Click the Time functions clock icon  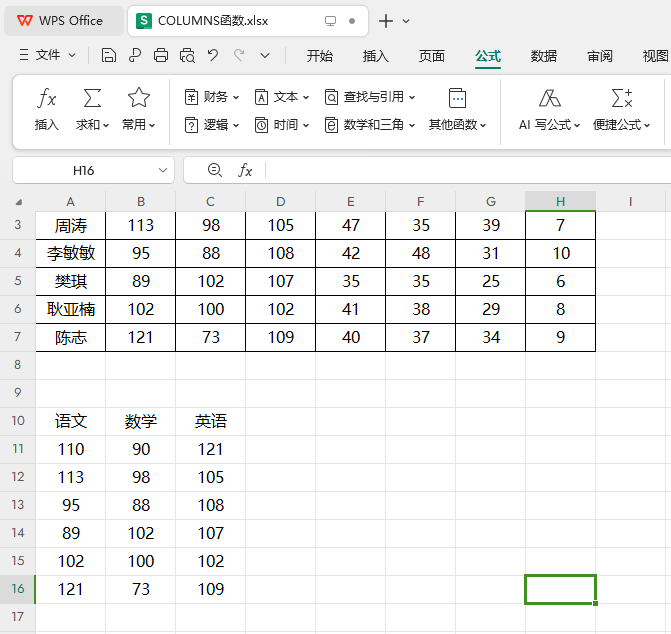pos(261,125)
